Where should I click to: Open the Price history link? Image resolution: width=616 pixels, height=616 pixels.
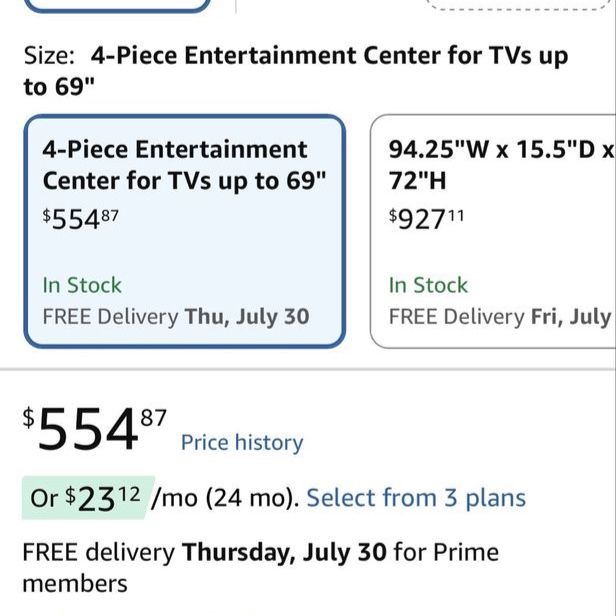(x=242, y=443)
